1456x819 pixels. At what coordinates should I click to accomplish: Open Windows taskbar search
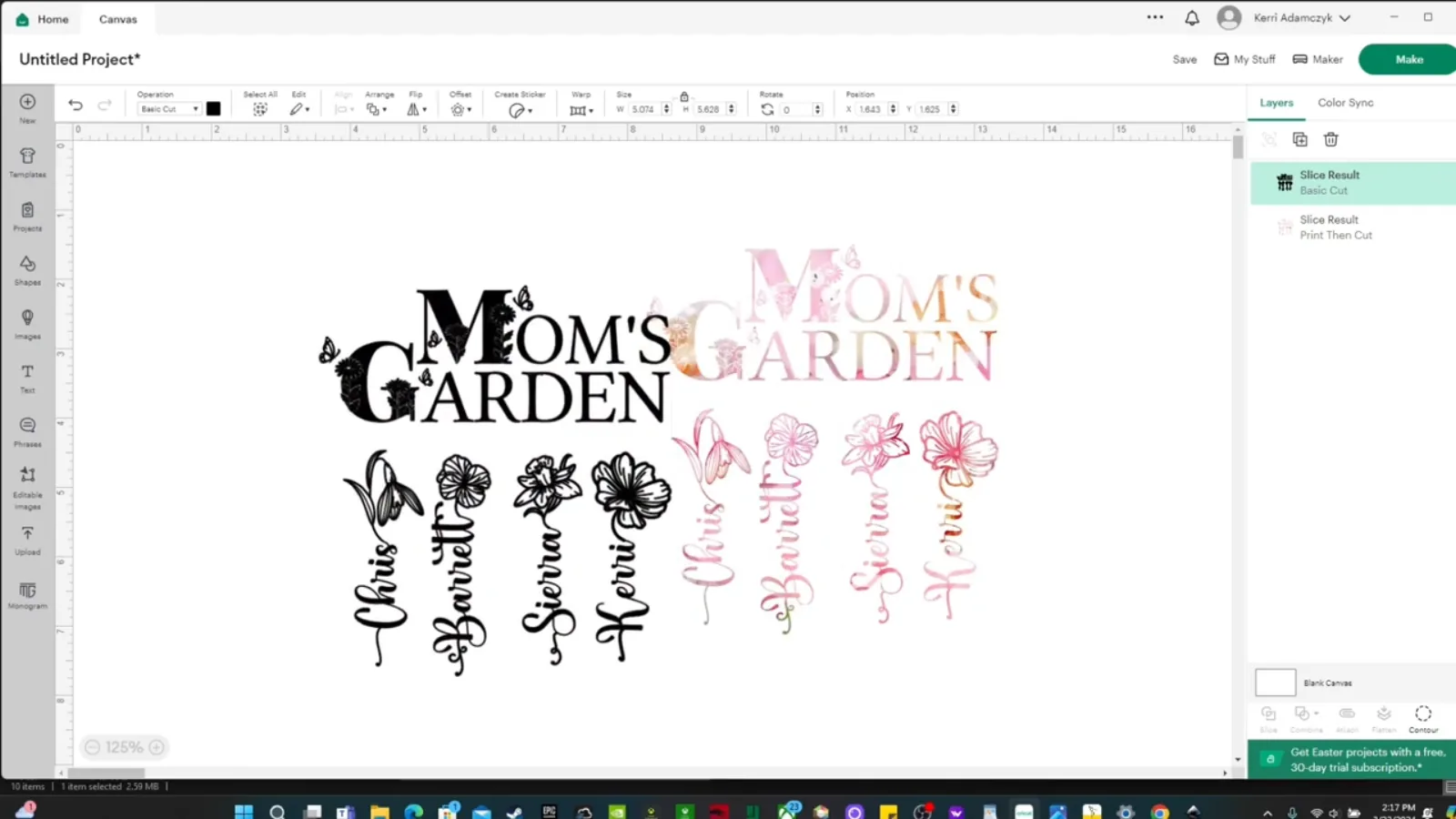pyautogui.click(x=278, y=811)
